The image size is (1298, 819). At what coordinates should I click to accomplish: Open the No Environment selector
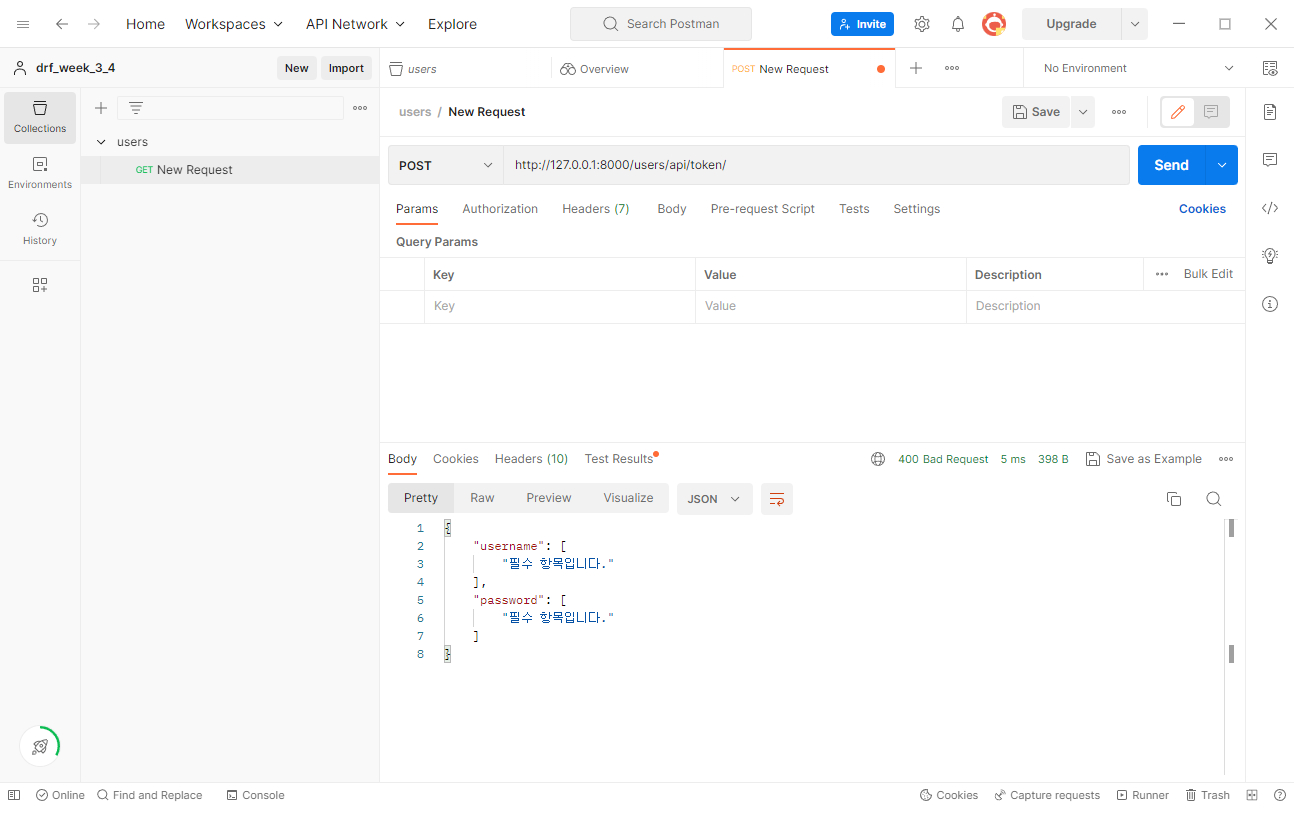click(1138, 68)
